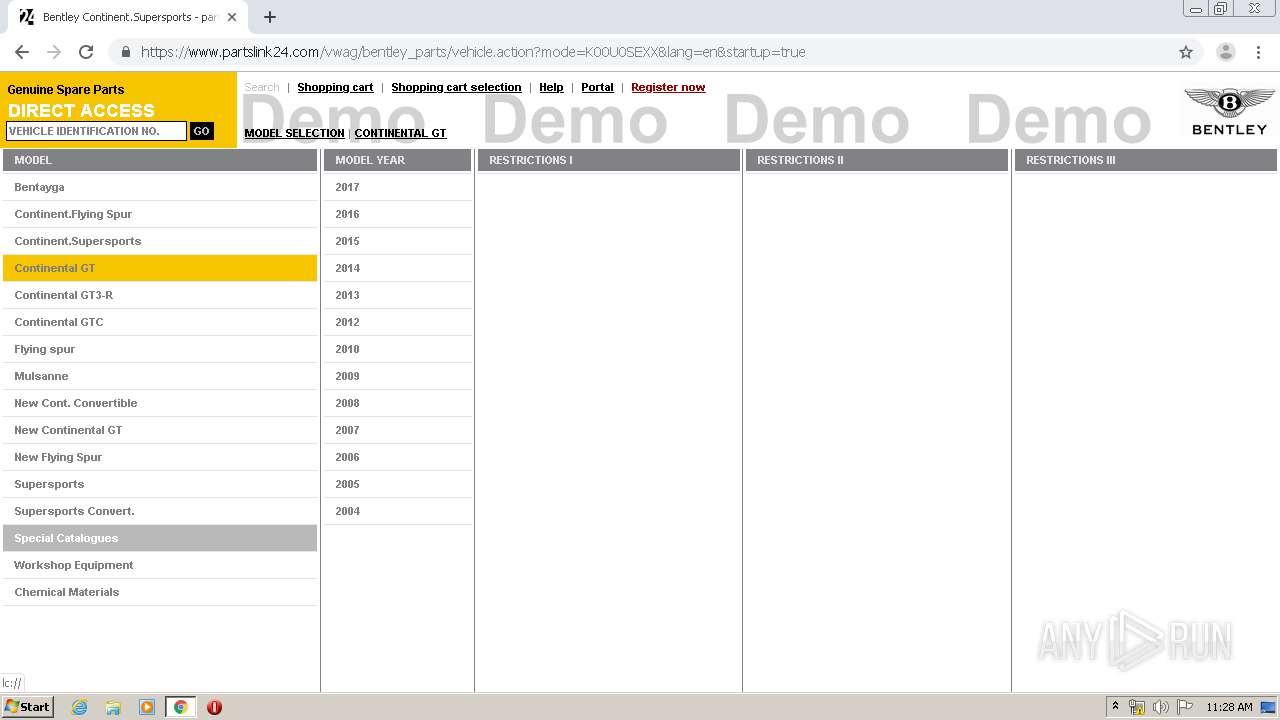Click the browser back arrow
This screenshot has width=1280, height=720.
pos(22,52)
